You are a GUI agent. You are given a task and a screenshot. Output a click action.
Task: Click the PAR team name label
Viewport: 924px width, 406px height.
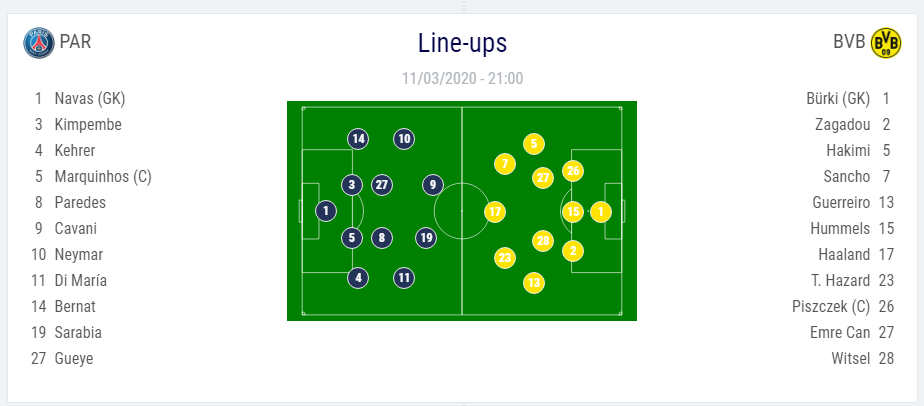click(x=75, y=42)
